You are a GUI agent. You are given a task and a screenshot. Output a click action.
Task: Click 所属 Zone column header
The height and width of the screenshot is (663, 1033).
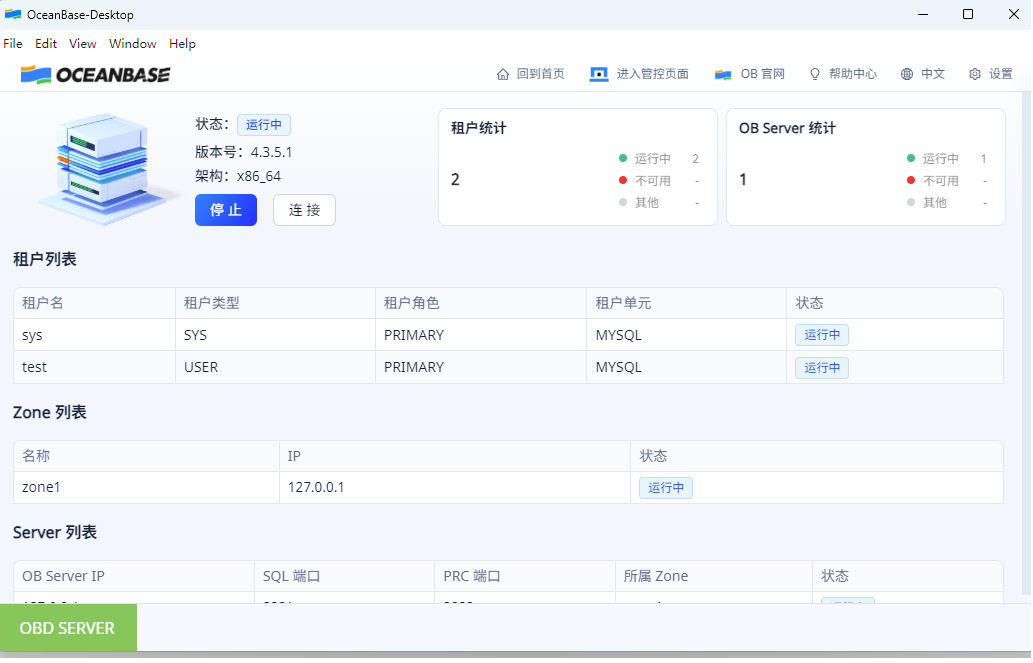[x=713, y=576]
